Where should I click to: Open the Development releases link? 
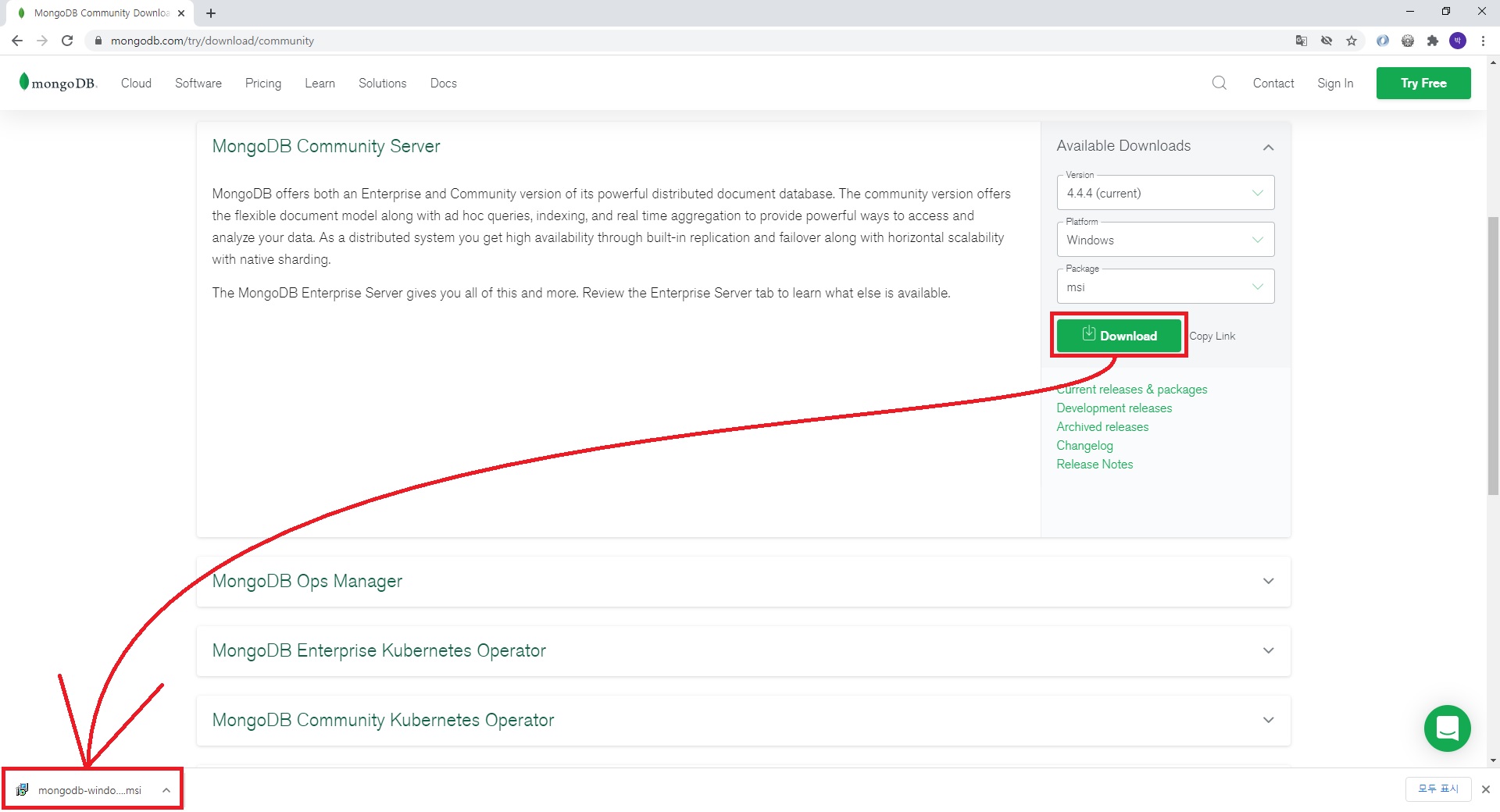[1114, 408]
